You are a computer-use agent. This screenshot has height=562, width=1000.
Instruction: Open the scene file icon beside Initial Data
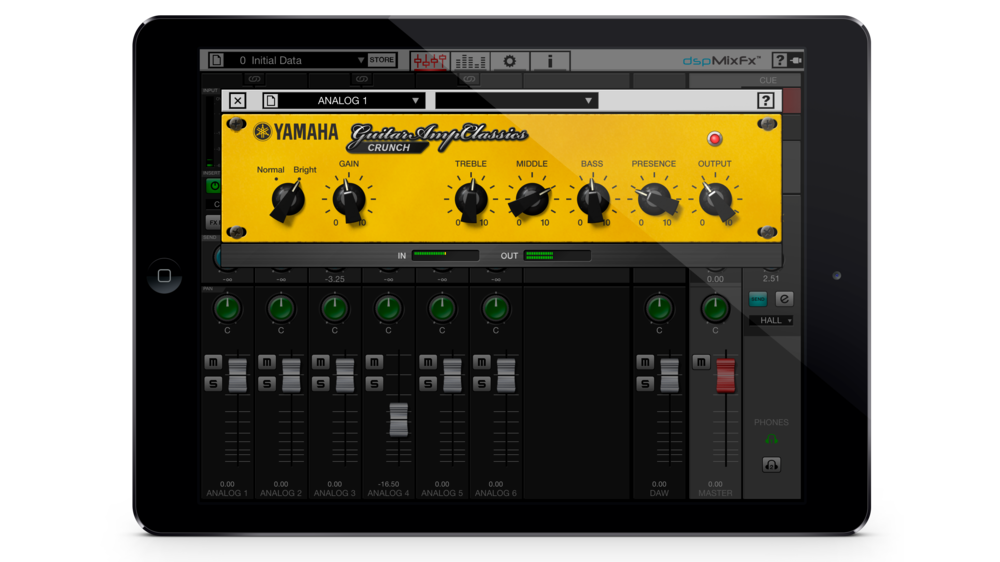tap(217, 60)
